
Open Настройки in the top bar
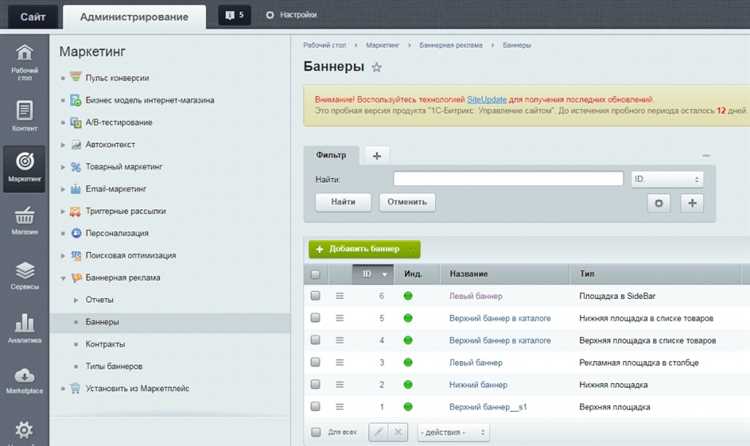point(291,15)
